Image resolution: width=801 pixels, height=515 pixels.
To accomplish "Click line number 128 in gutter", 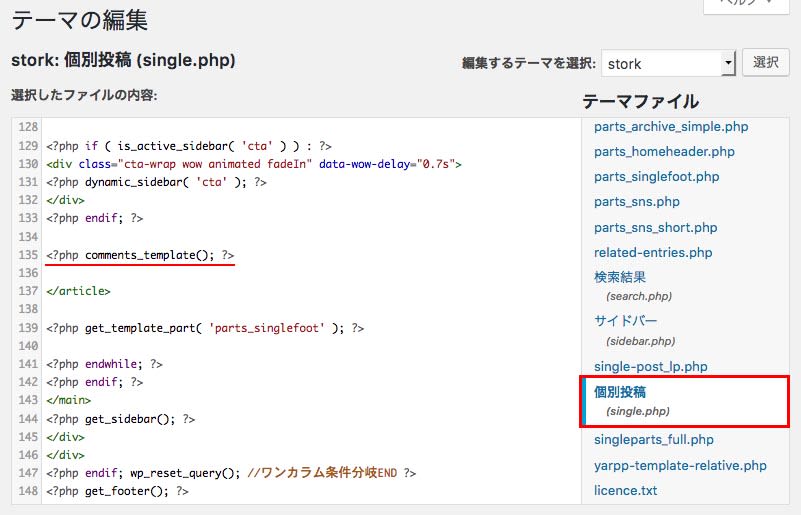I will (x=28, y=127).
